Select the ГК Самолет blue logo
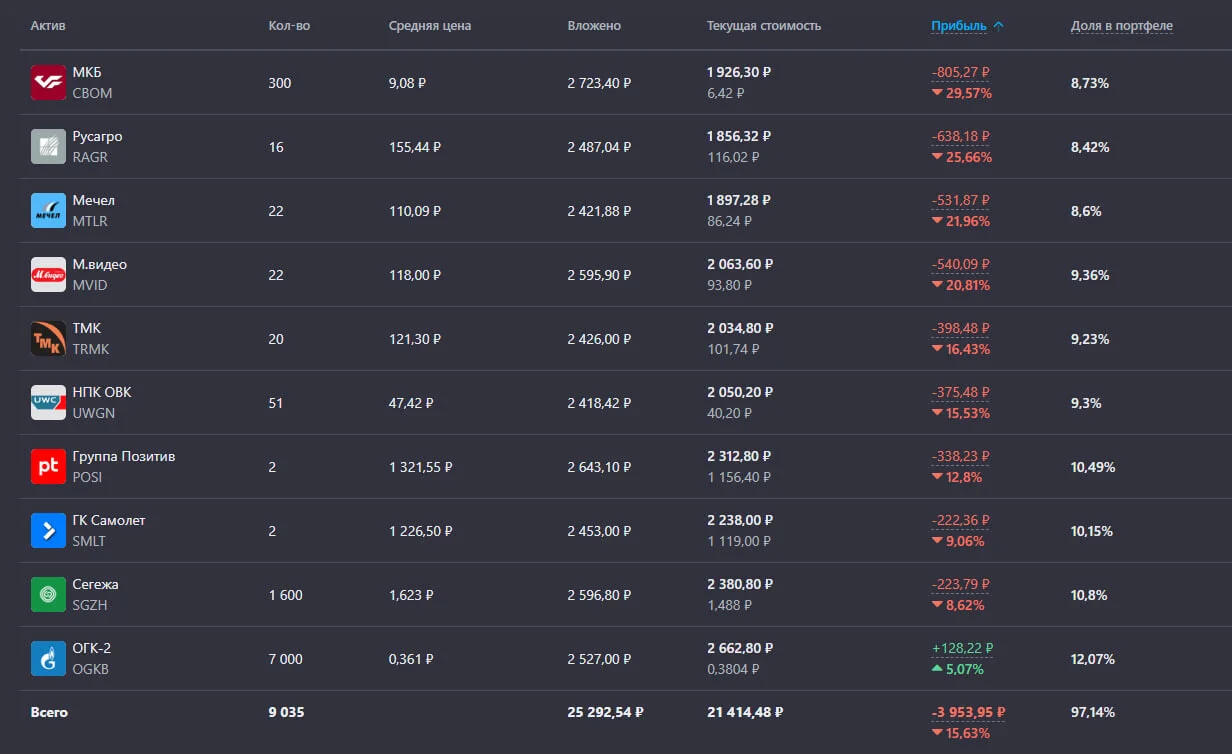The height and width of the screenshot is (754, 1232). [x=48, y=531]
